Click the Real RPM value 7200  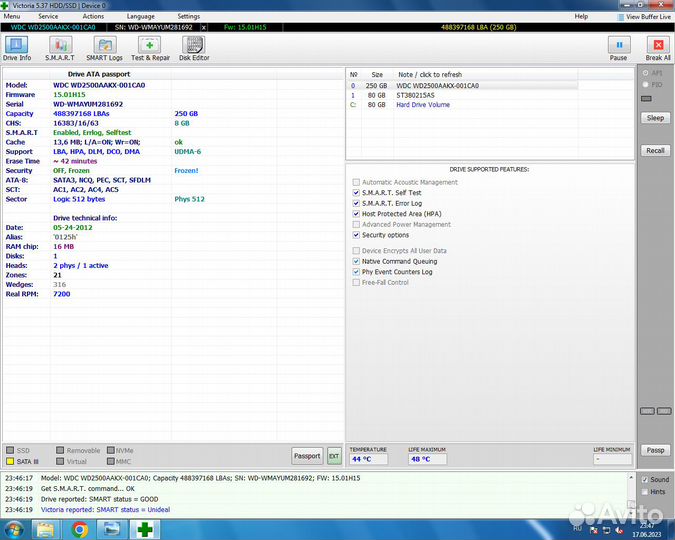[62, 294]
